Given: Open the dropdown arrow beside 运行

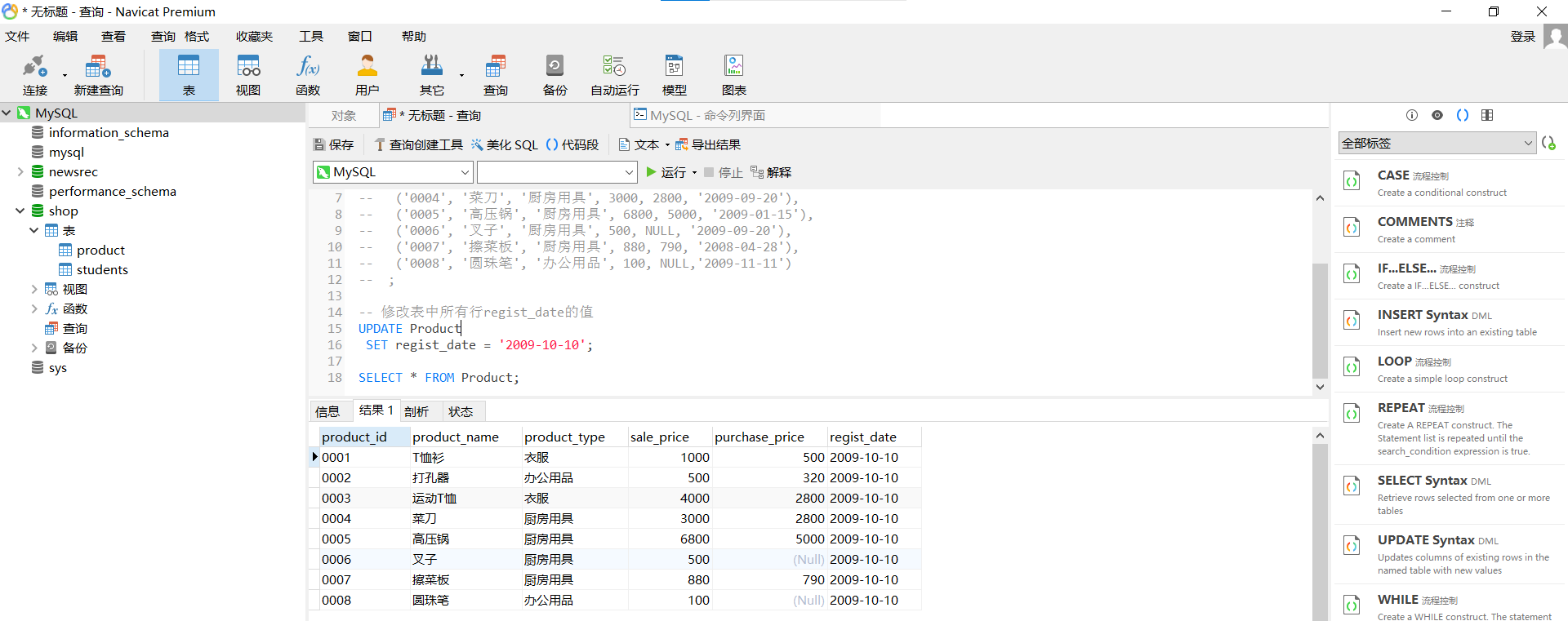Looking at the screenshot, I should point(694,173).
